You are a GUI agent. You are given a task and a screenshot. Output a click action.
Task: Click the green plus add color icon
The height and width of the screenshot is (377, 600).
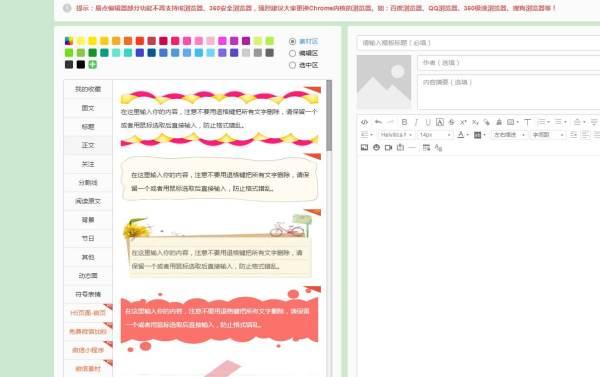(93, 64)
